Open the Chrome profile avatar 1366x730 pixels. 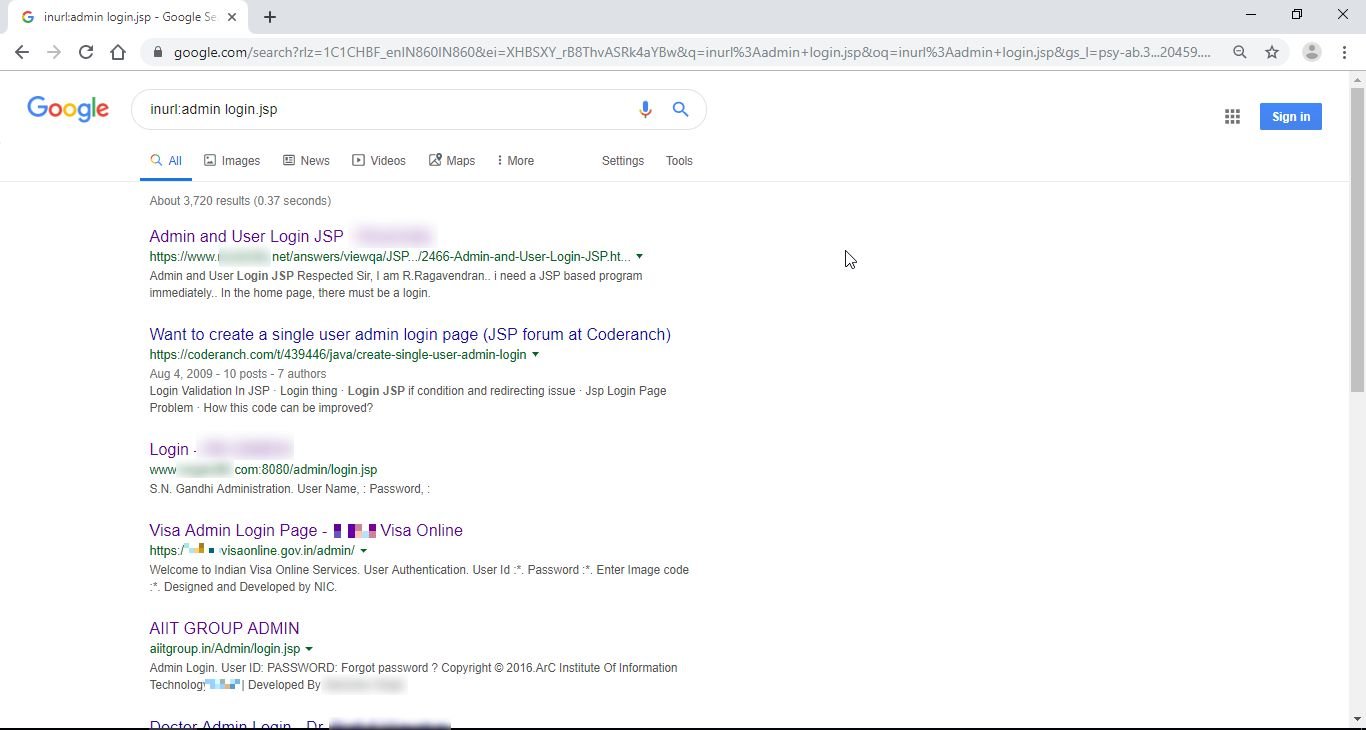1312,52
